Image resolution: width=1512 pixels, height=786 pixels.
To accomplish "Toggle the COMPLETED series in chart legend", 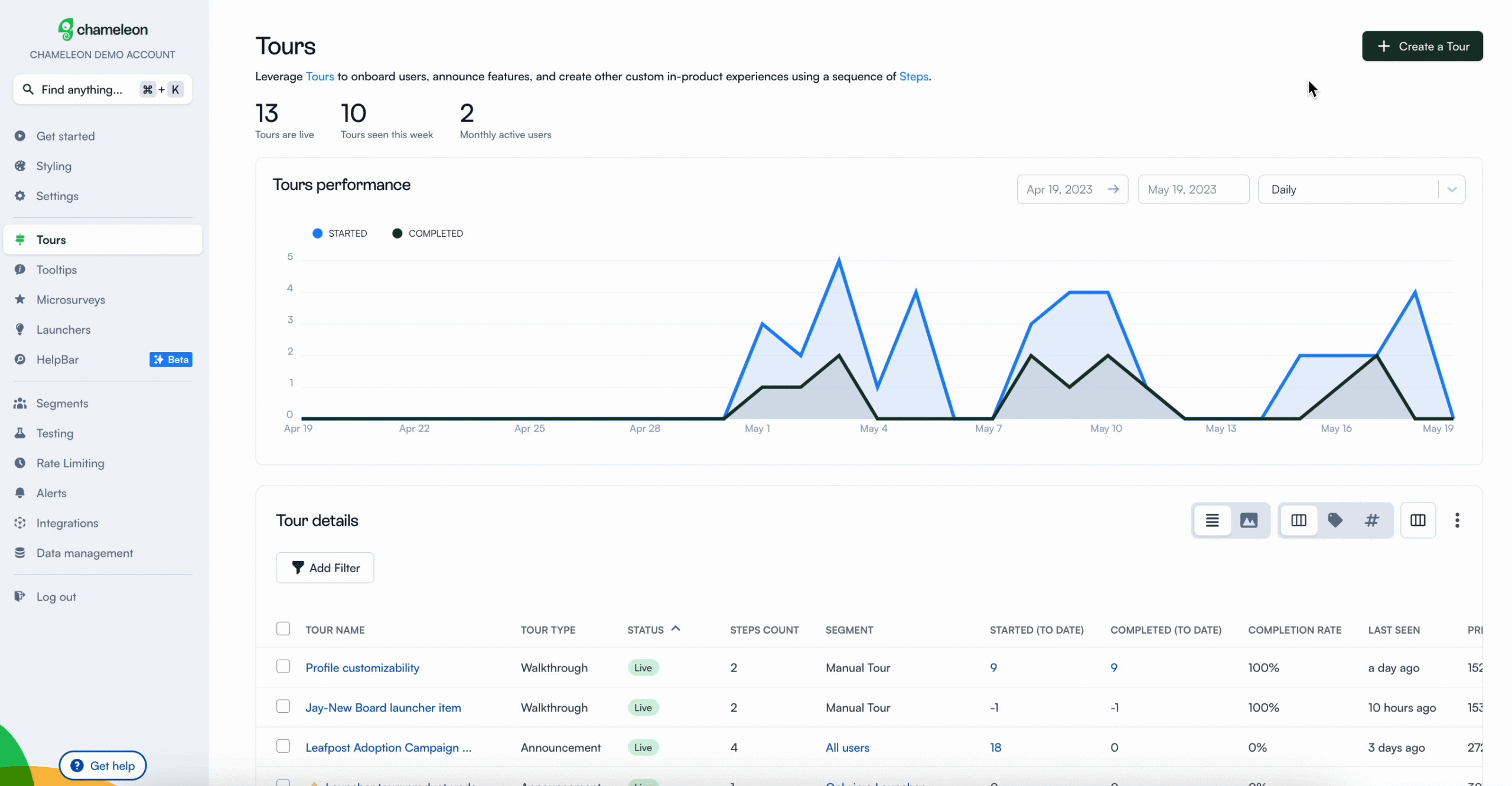I will (428, 233).
